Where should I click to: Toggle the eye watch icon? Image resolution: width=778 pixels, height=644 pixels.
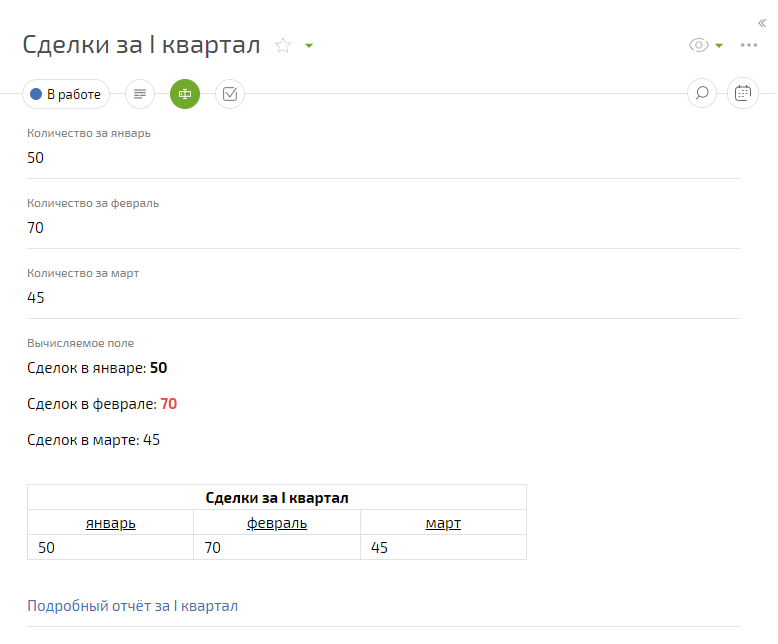point(699,45)
